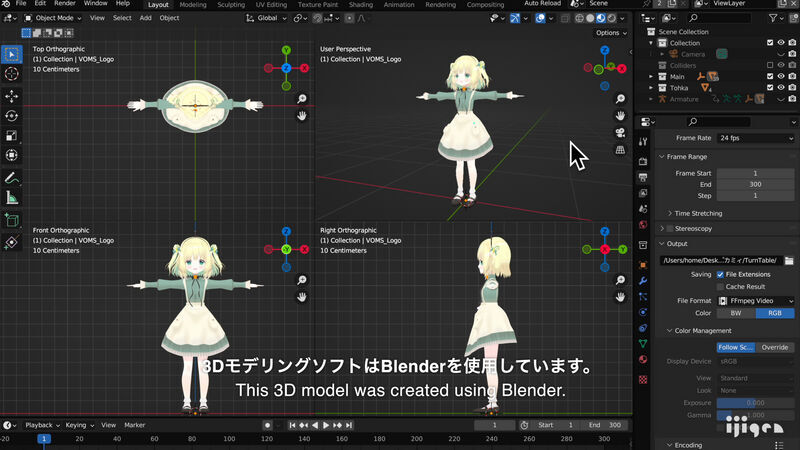Uncheck the File Extensions checkbox
Image resolution: width=800 pixels, height=450 pixels.
(x=720, y=274)
